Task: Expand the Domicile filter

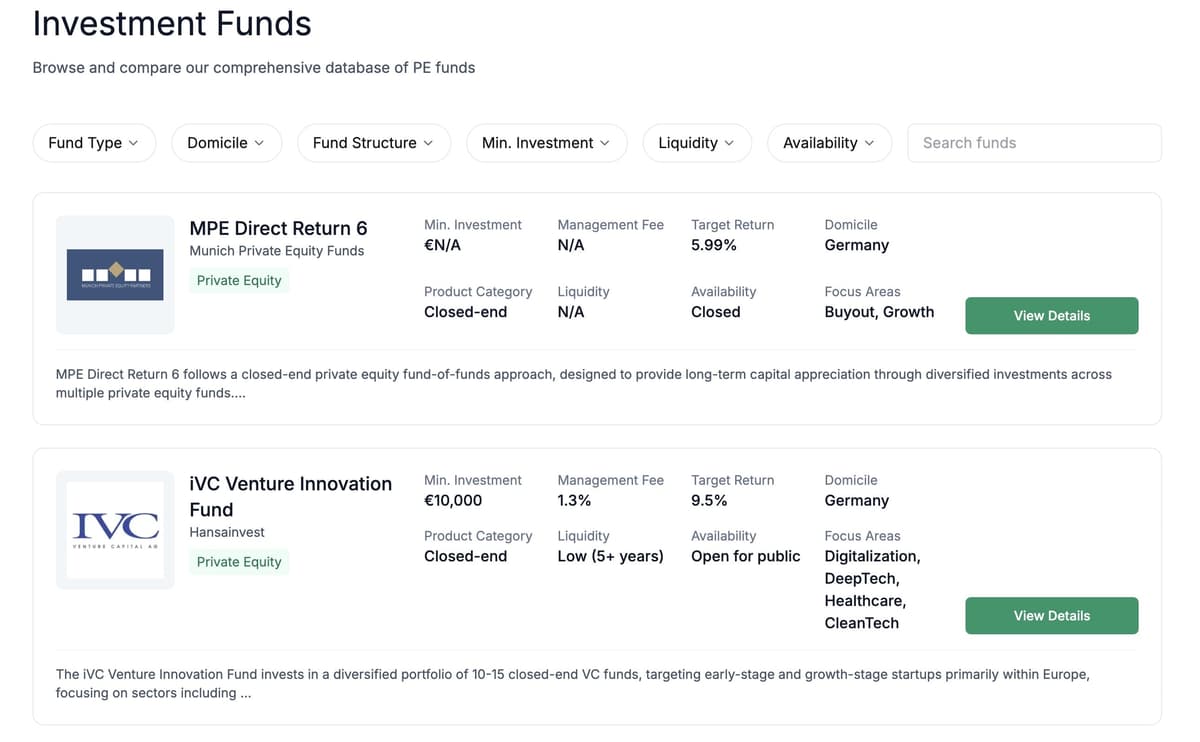Action: coord(226,143)
